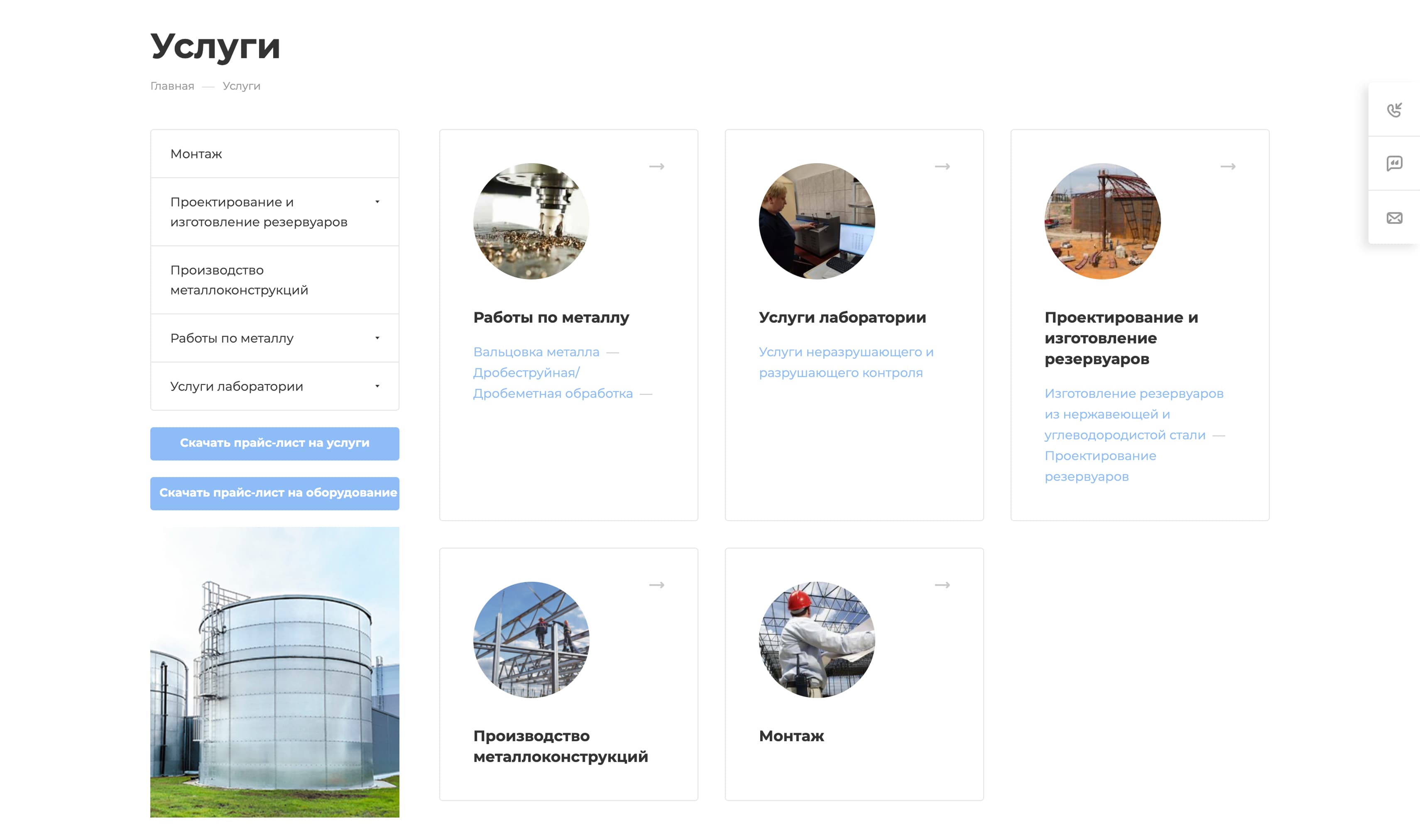
Task: Select Производство металлоконструкций in sidebar menu
Action: pyautogui.click(x=274, y=280)
